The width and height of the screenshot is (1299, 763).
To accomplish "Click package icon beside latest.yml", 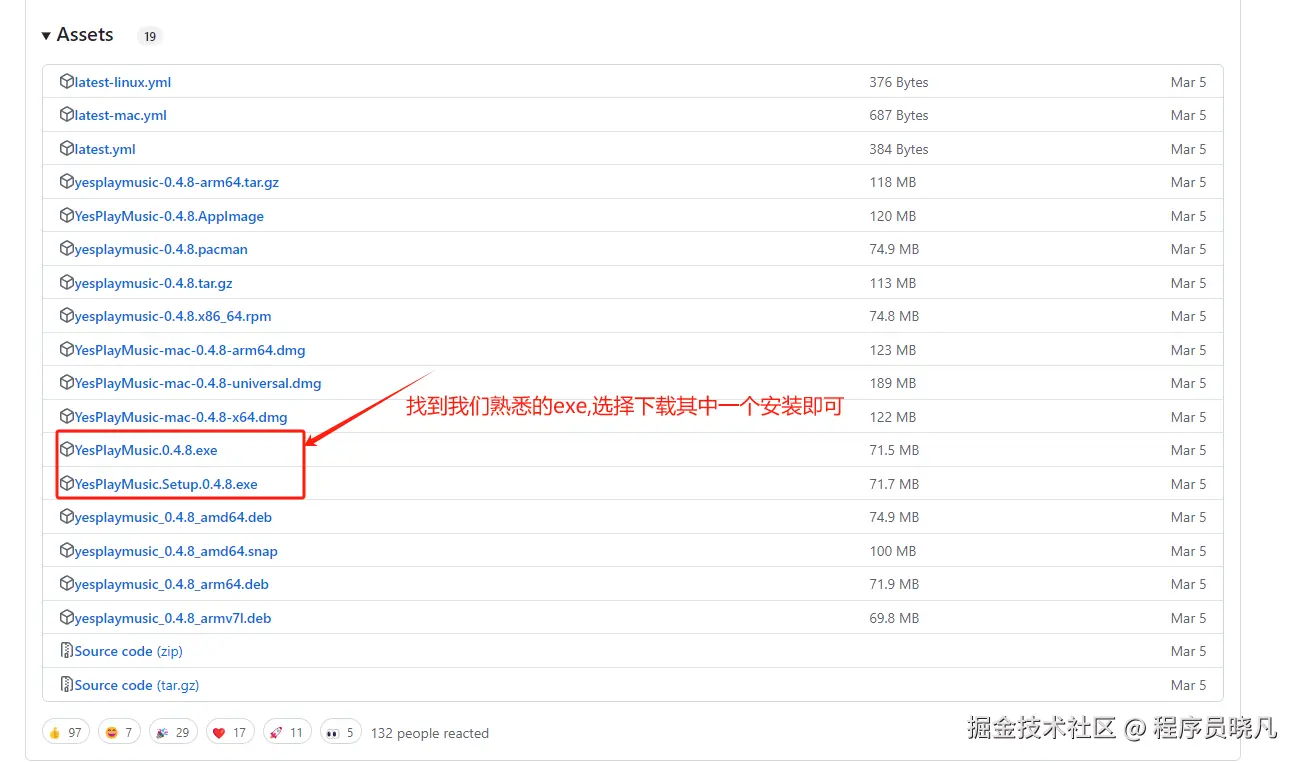I will (67, 148).
